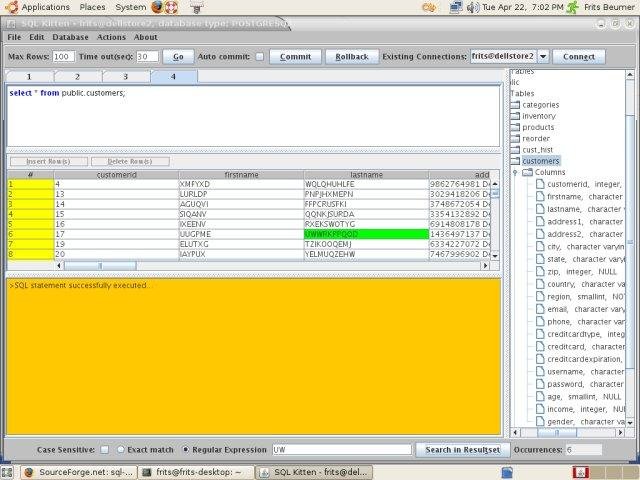Viewport: 640px width, 480px height.
Task: Open the Database menu
Action: pos(70,37)
